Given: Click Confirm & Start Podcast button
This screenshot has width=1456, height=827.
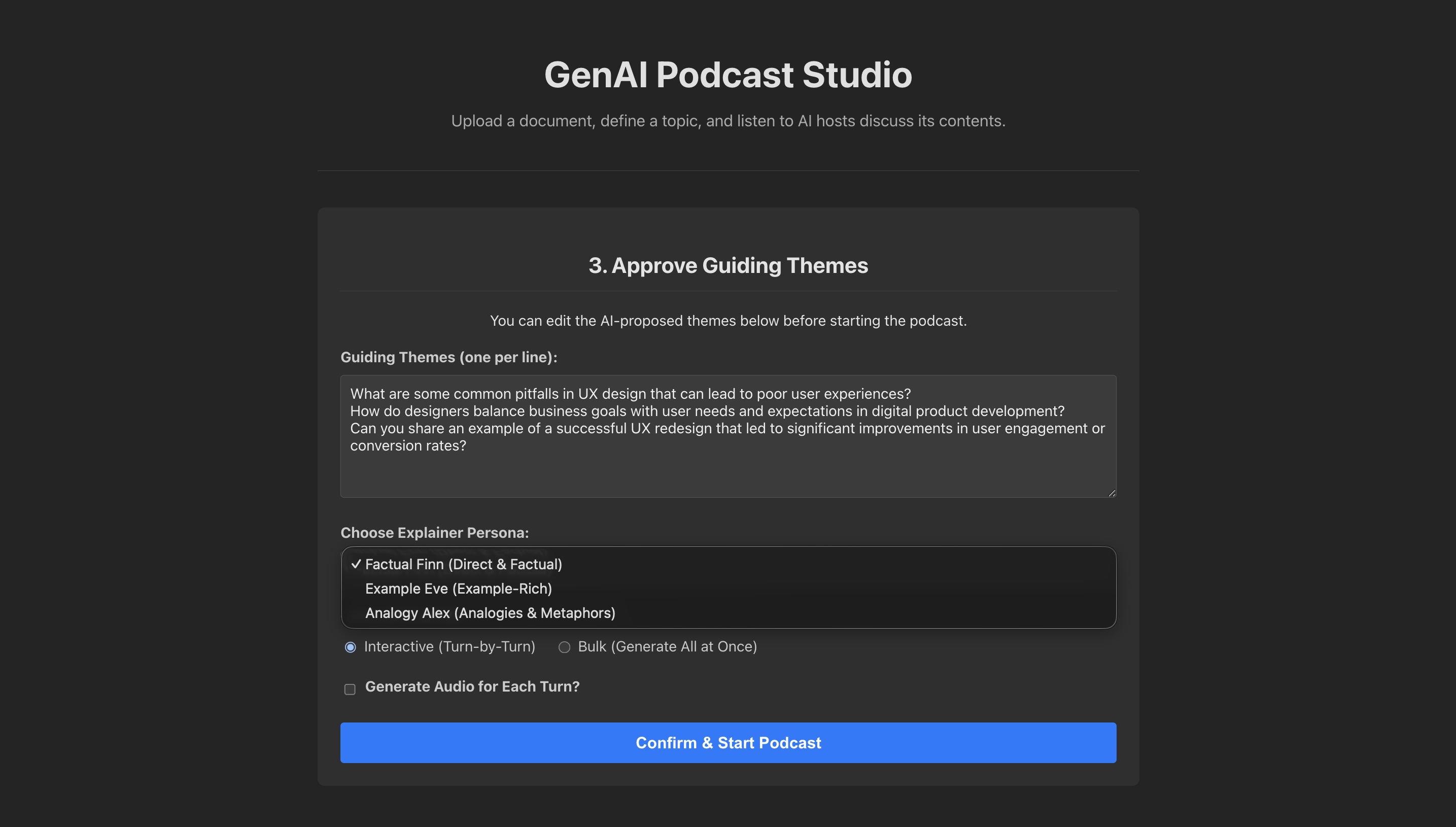Looking at the screenshot, I should pyautogui.click(x=728, y=742).
